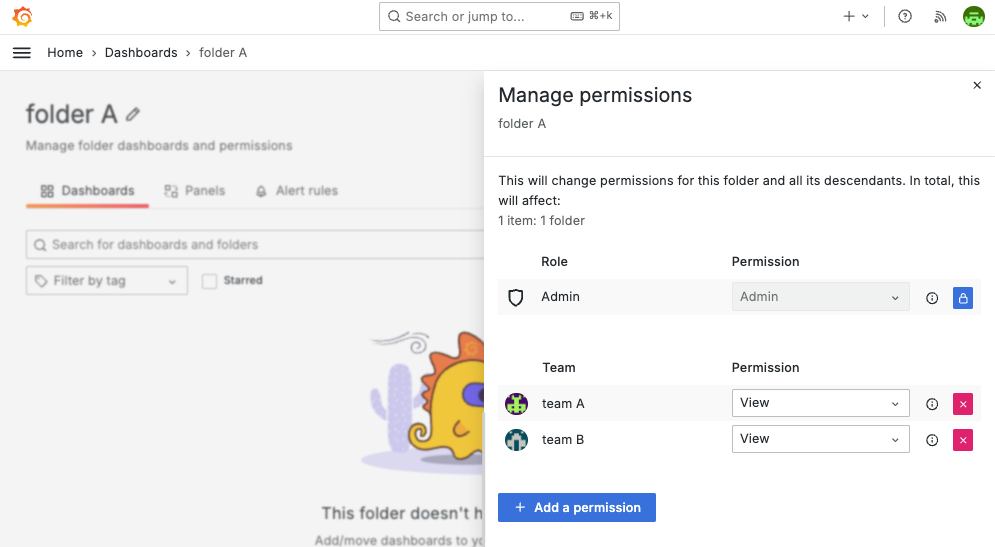This screenshot has width=995, height=547.
Task: Click the Search or jump to field
Action: pyautogui.click(x=499, y=17)
